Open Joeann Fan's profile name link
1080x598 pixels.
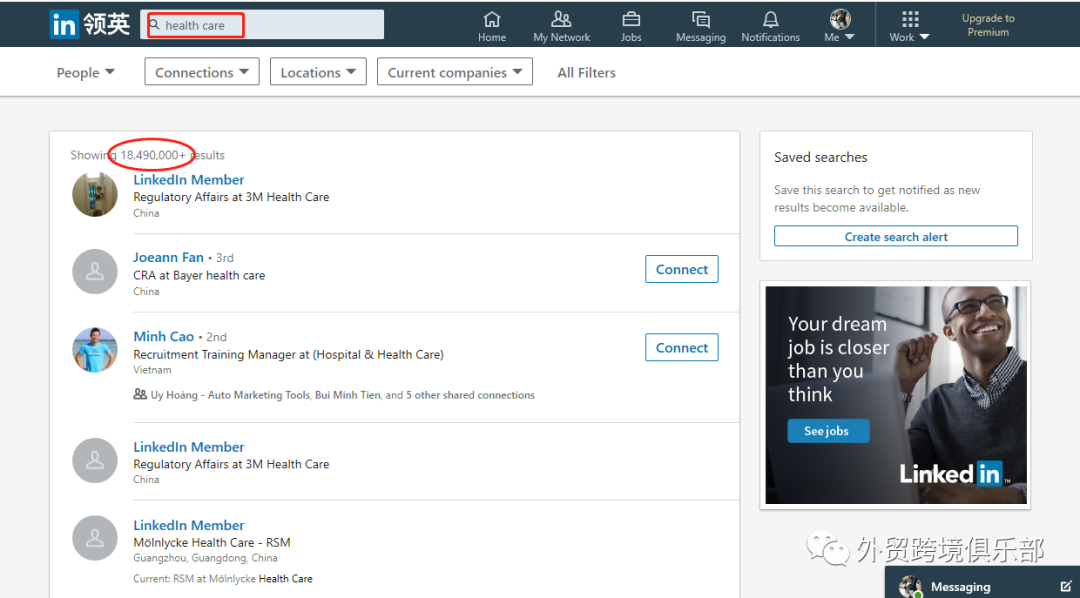tap(169, 257)
